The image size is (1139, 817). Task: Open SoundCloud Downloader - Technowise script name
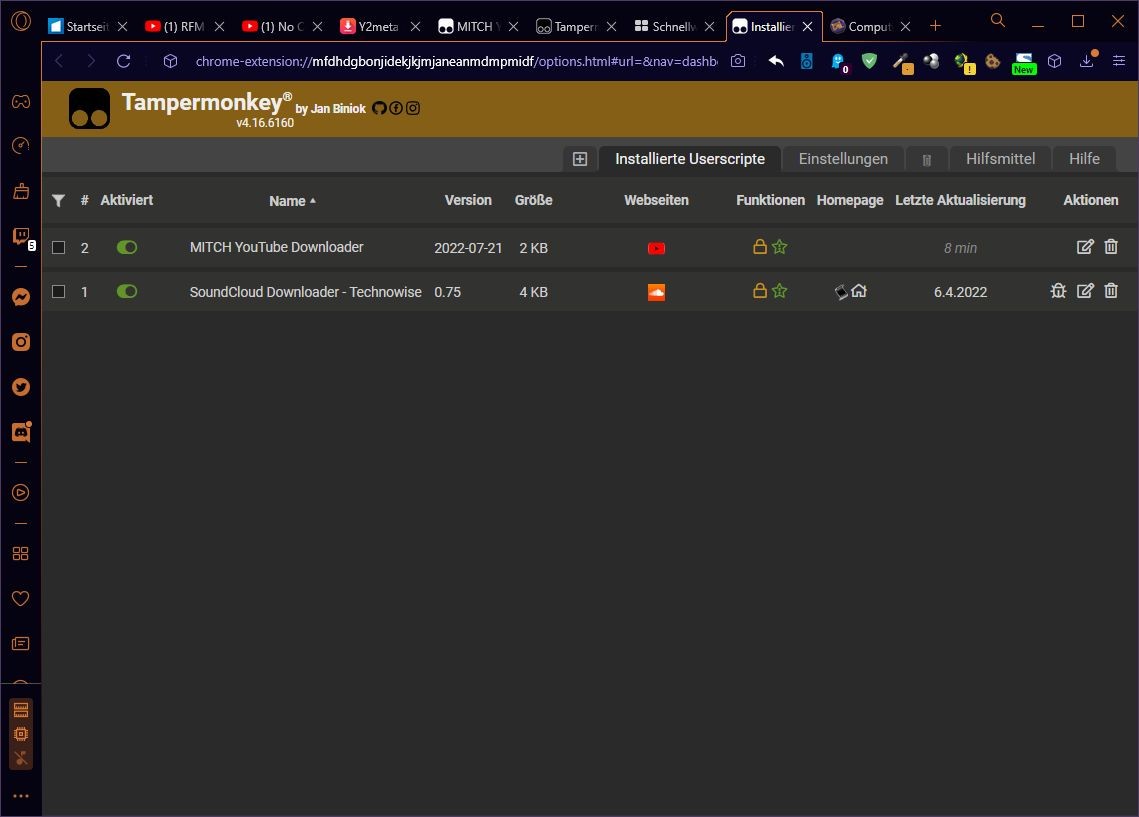point(305,292)
